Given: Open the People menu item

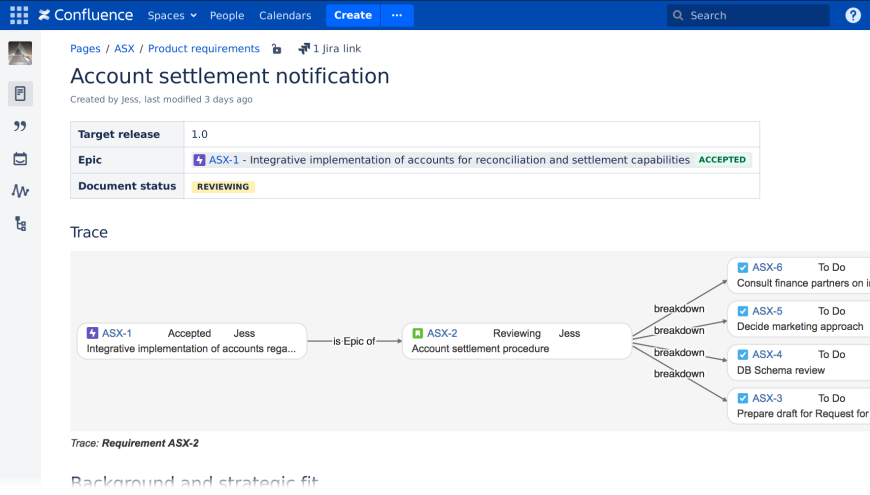Looking at the screenshot, I should [227, 15].
